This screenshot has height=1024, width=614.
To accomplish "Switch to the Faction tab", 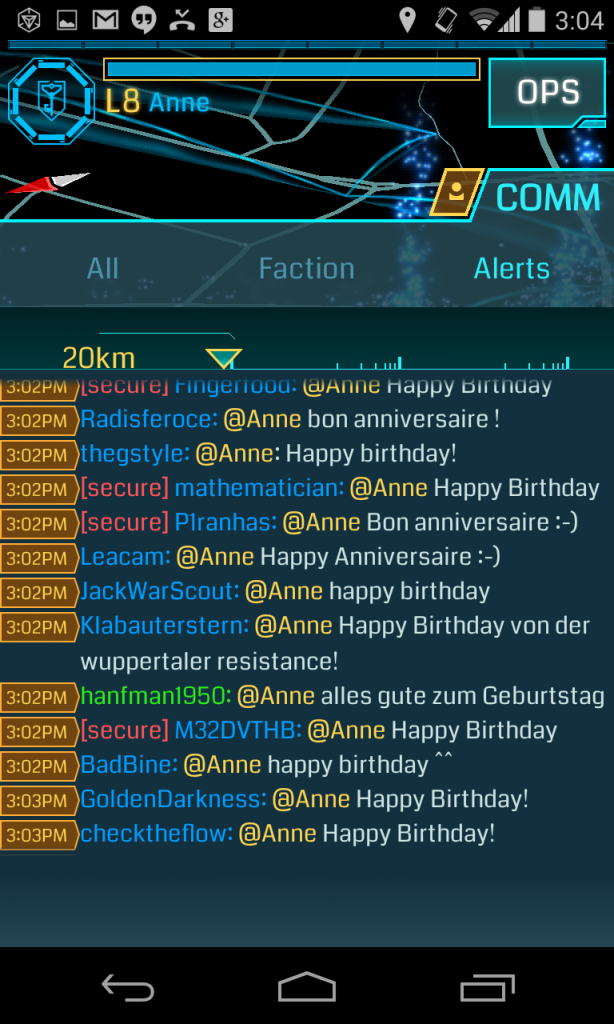I will click(x=306, y=268).
